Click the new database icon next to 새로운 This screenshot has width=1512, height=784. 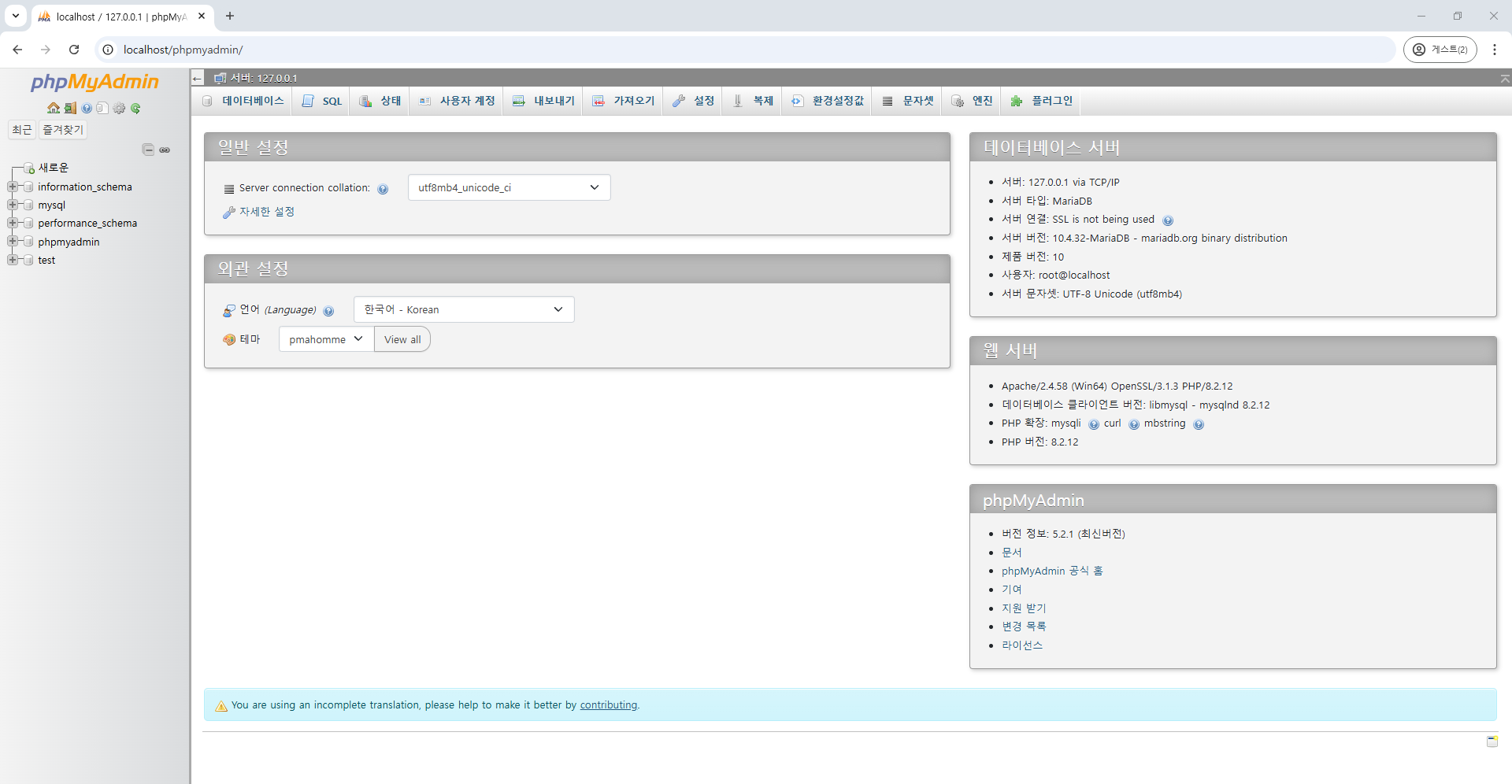[29, 168]
